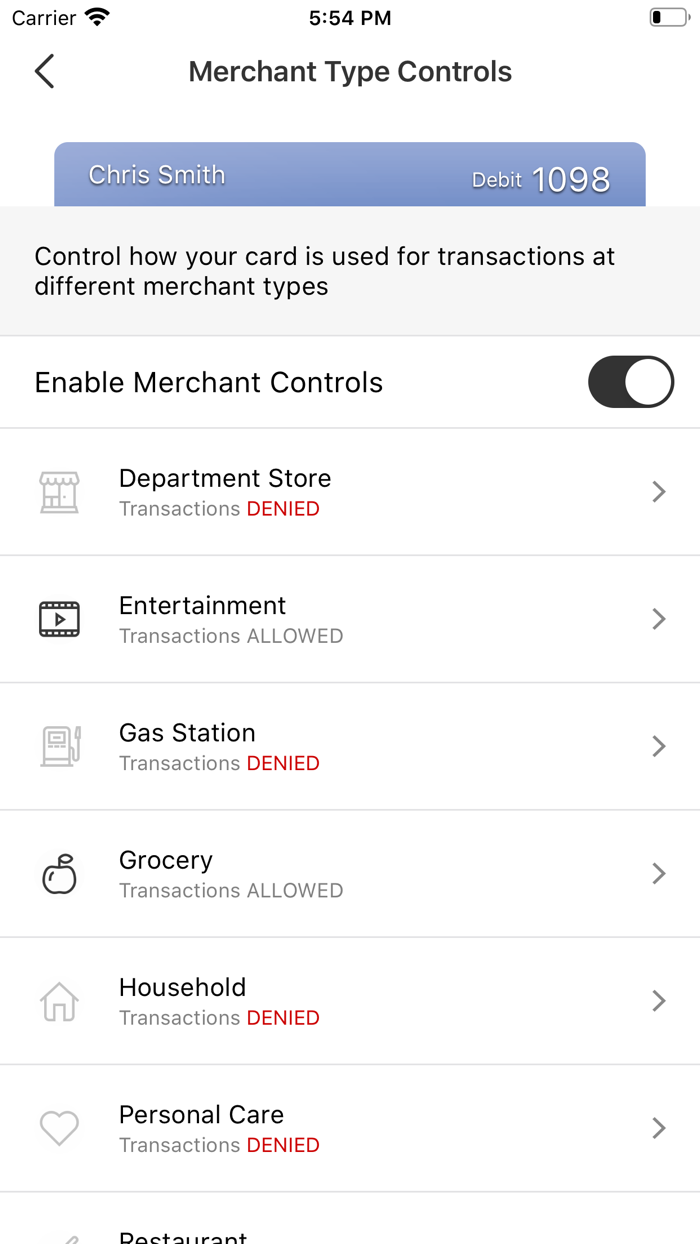Open Entertainment settings via its chevron
The image size is (700, 1244).
[x=658, y=618]
